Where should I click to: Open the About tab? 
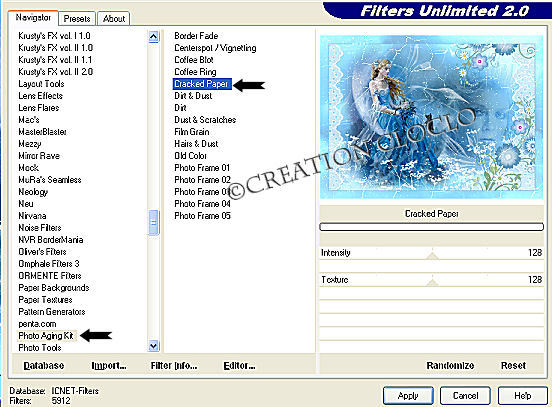coord(114,19)
